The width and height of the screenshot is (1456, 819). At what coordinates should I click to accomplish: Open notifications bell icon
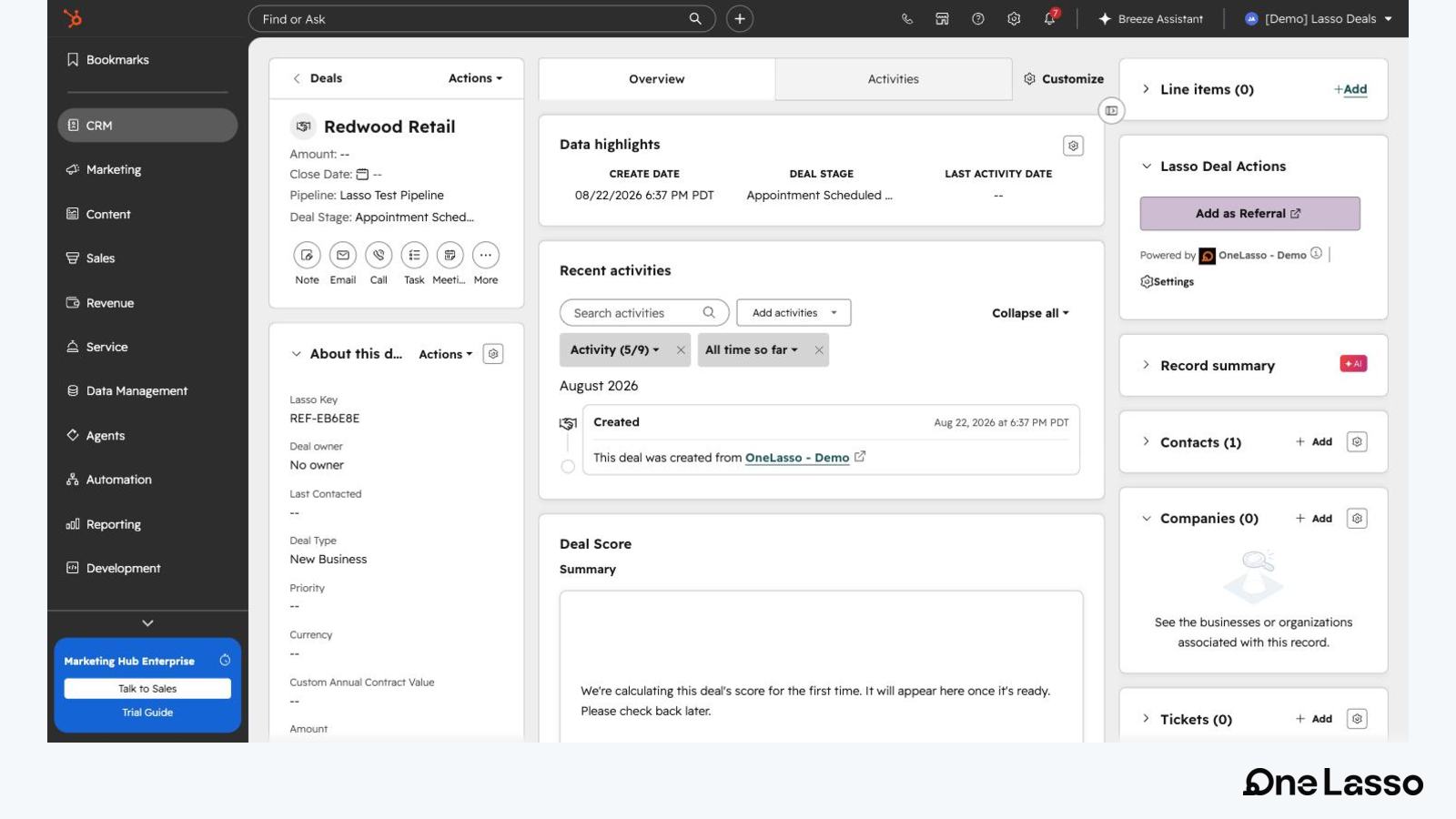1050,18
